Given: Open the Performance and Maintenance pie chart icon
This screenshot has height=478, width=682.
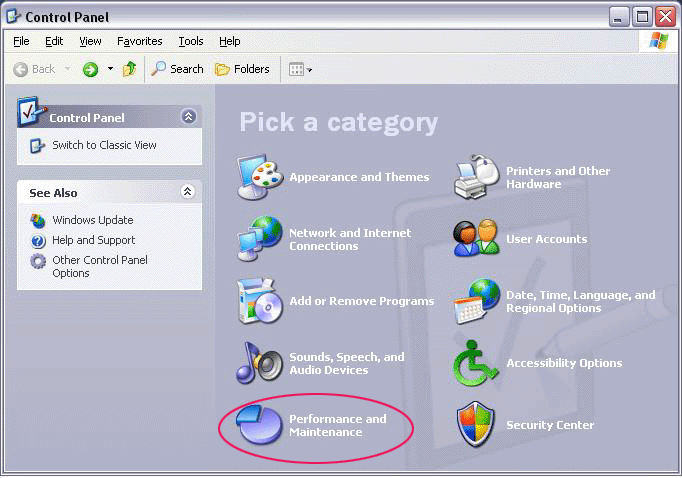Looking at the screenshot, I should pyautogui.click(x=260, y=425).
